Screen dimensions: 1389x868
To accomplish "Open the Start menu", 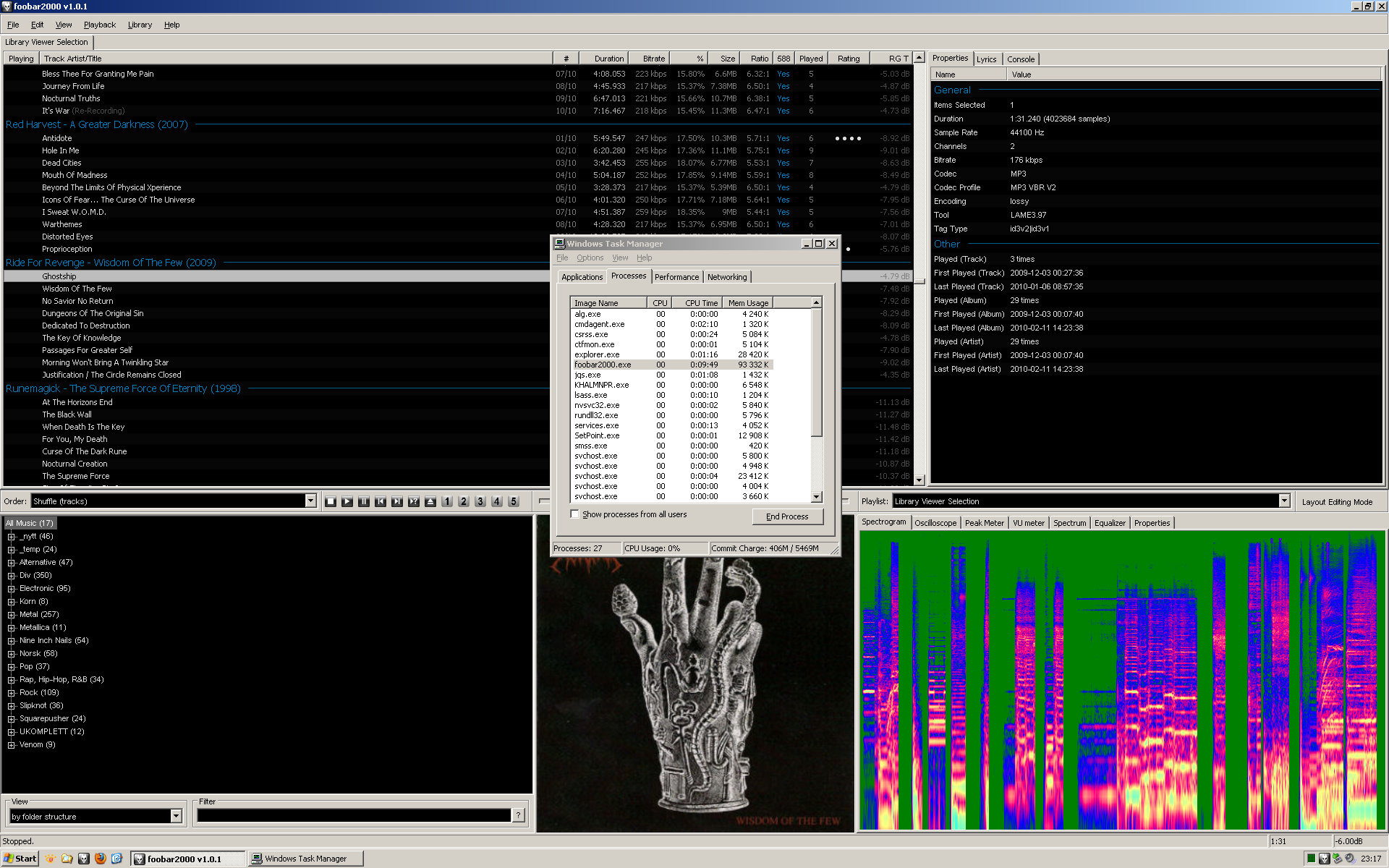I will [20, 859].
